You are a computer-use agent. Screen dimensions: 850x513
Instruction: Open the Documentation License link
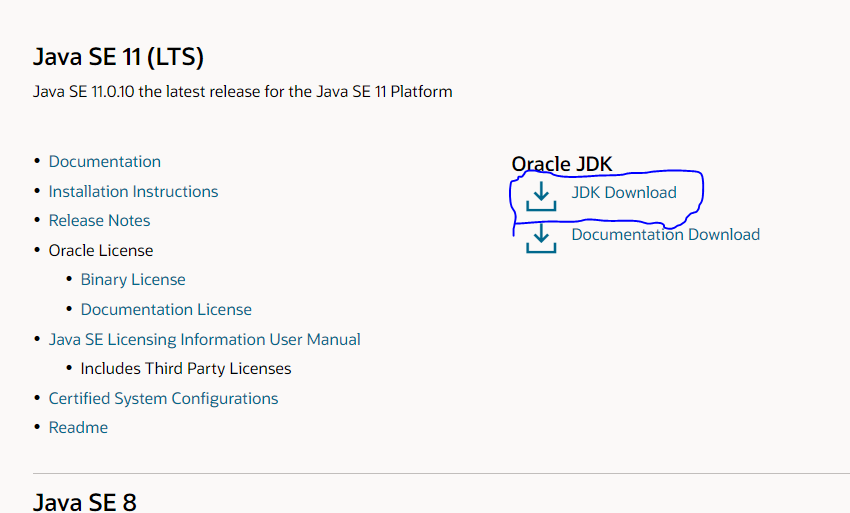(166, 310)
